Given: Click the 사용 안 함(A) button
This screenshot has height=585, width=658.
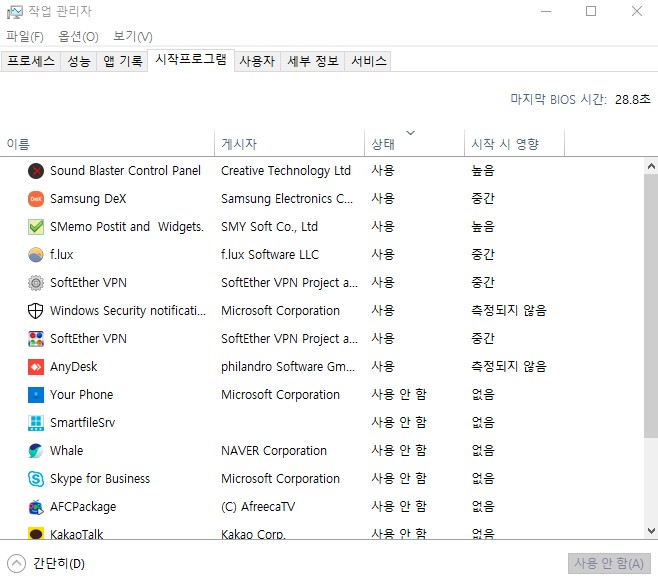Looking at the screenshot, I should [609, 564].
